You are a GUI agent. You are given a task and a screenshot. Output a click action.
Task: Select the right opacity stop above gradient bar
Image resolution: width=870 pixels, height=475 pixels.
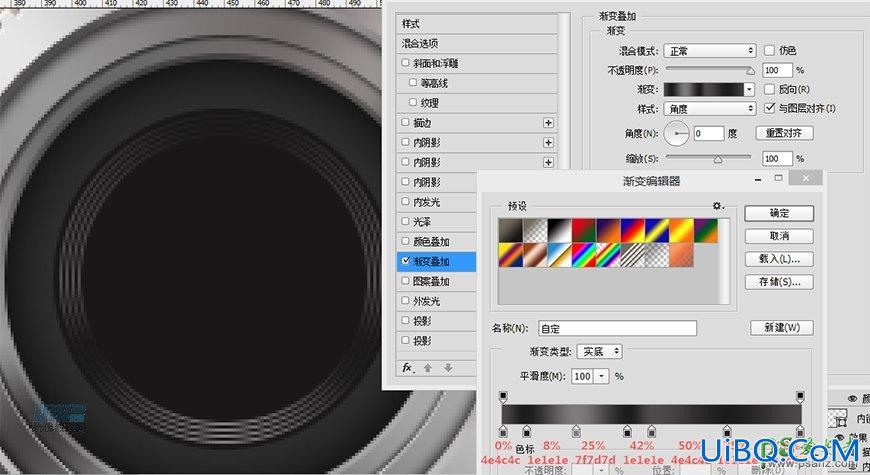(800, 396)
